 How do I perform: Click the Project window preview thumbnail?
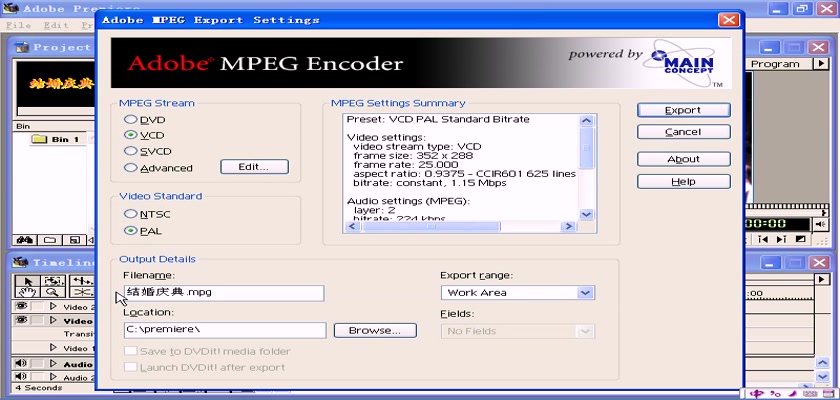(56, 84)
